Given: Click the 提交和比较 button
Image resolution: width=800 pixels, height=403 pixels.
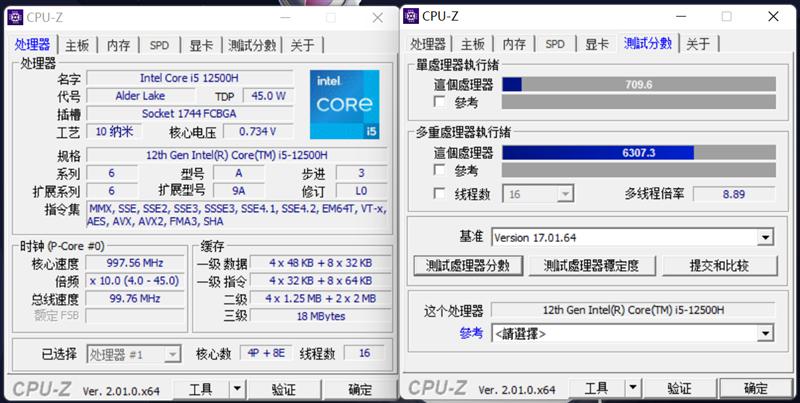Looking at the screenshot, I should pyautogui.click(x=719, y=266).
